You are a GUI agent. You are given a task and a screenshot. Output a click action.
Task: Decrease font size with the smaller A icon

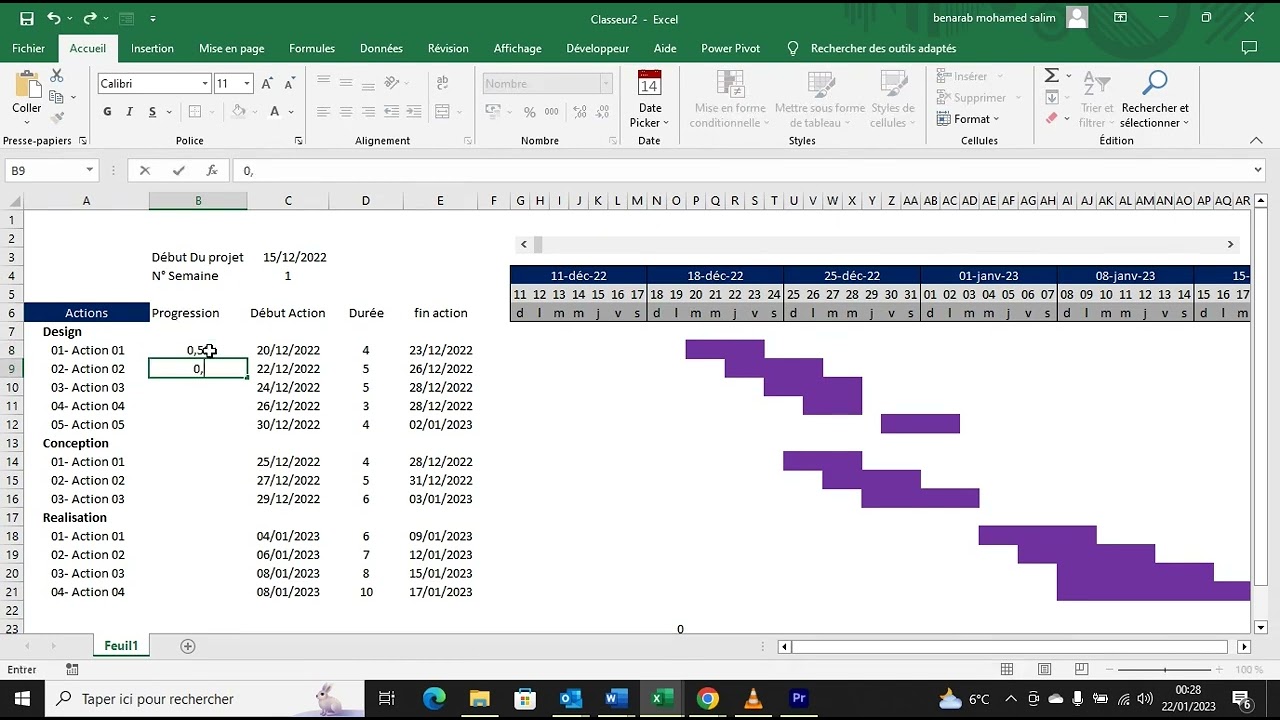[x=289, y=84]
